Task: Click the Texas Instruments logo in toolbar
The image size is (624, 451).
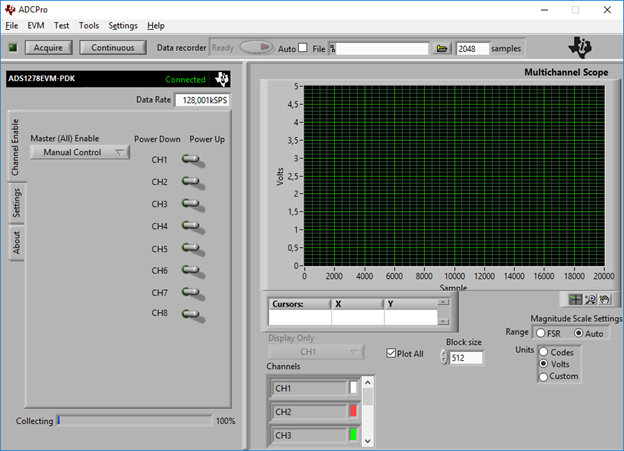Action: [x=582, y=48]
